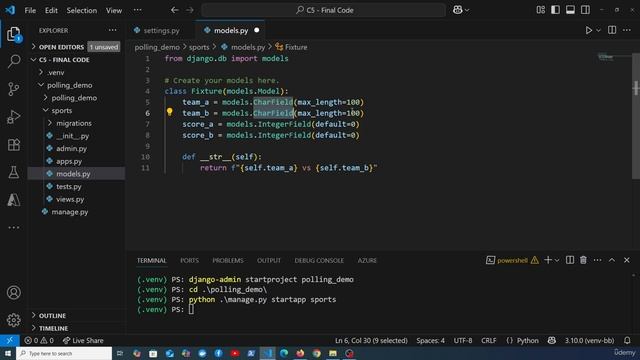Open run options dropdown arrow

[x=598, y=30]
